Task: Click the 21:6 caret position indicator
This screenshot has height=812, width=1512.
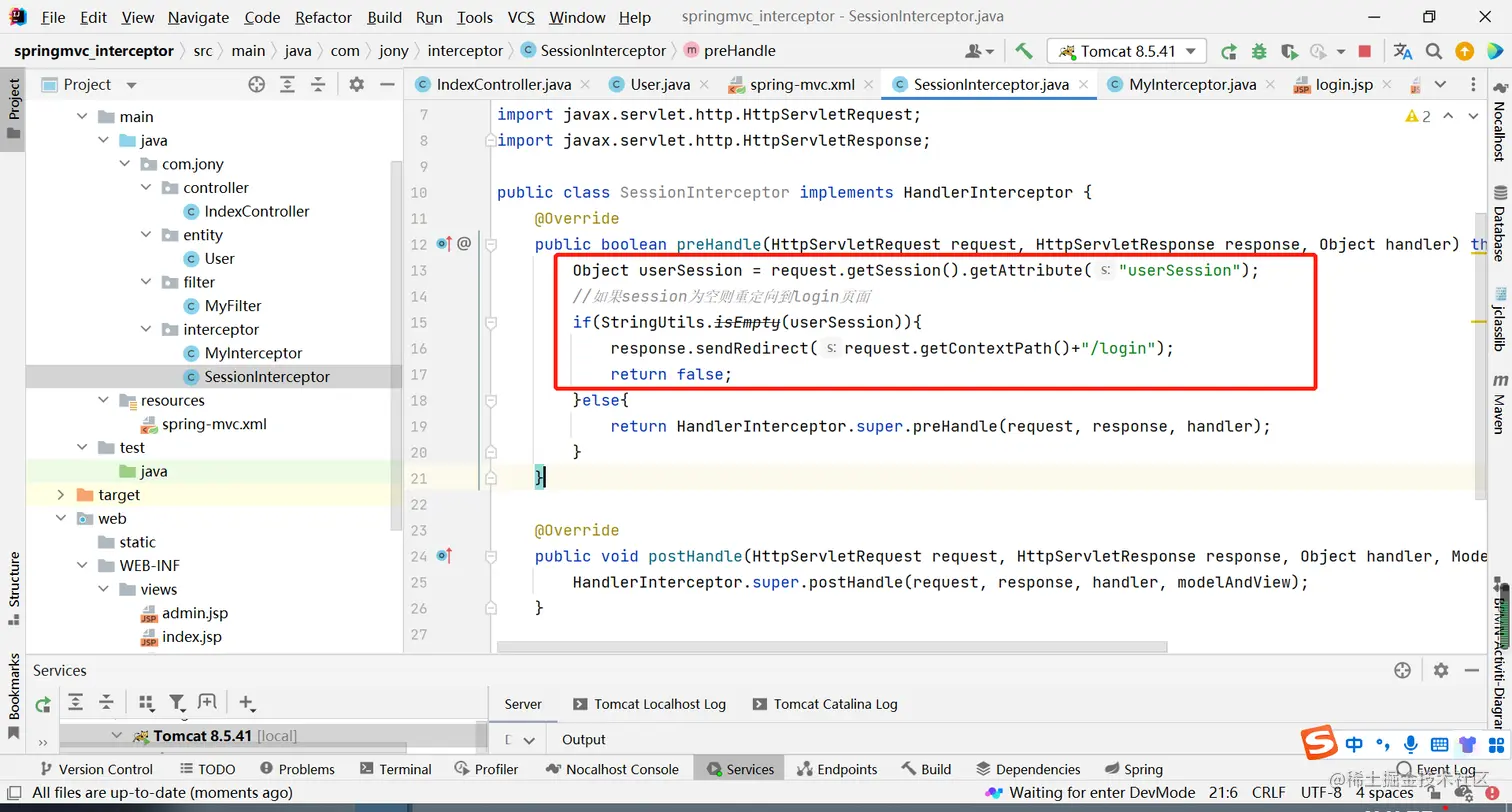Action: 1224,793
